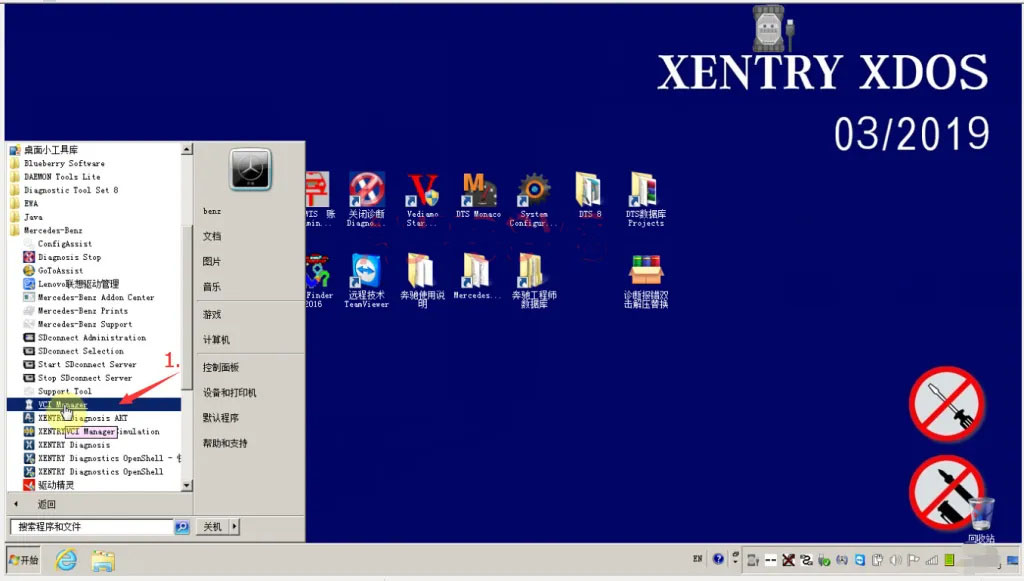Open 设备和打印机 in Start menu
The width and height of the screenshot is (1024, 581).
(229, 393)
